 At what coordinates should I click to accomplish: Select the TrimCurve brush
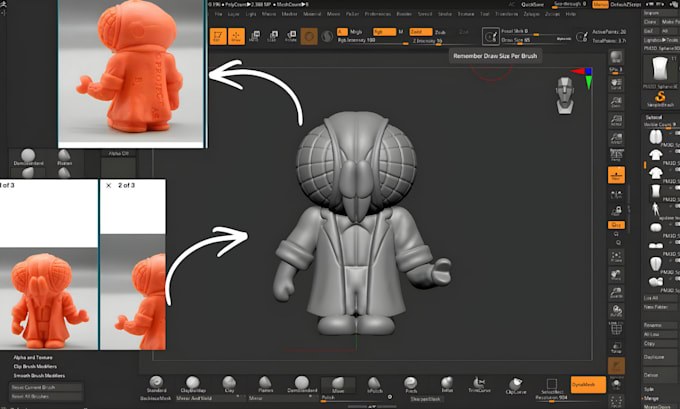(x=479, y=384)
